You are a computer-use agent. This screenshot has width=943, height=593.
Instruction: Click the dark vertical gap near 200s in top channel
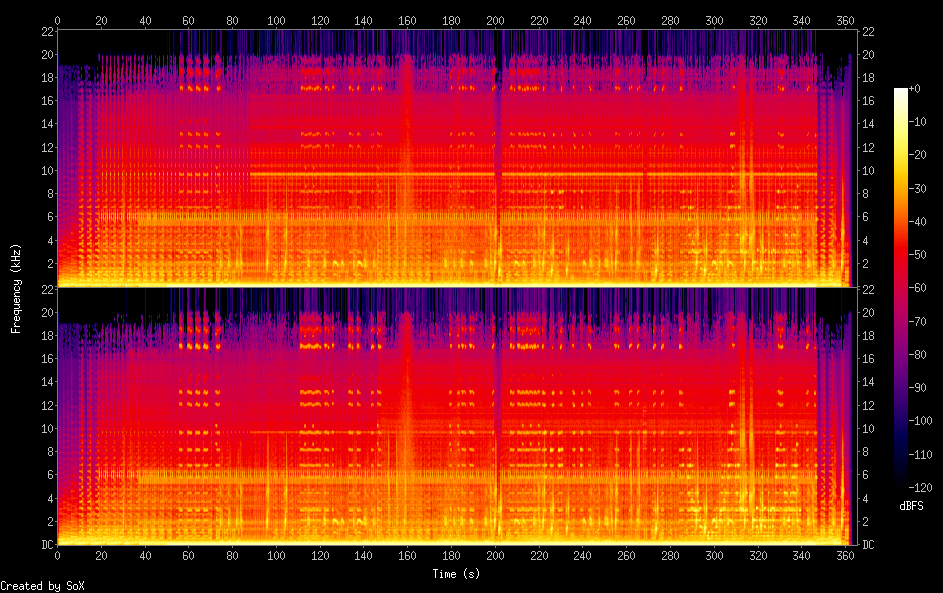pyautogui.click(x=497, y=150)
